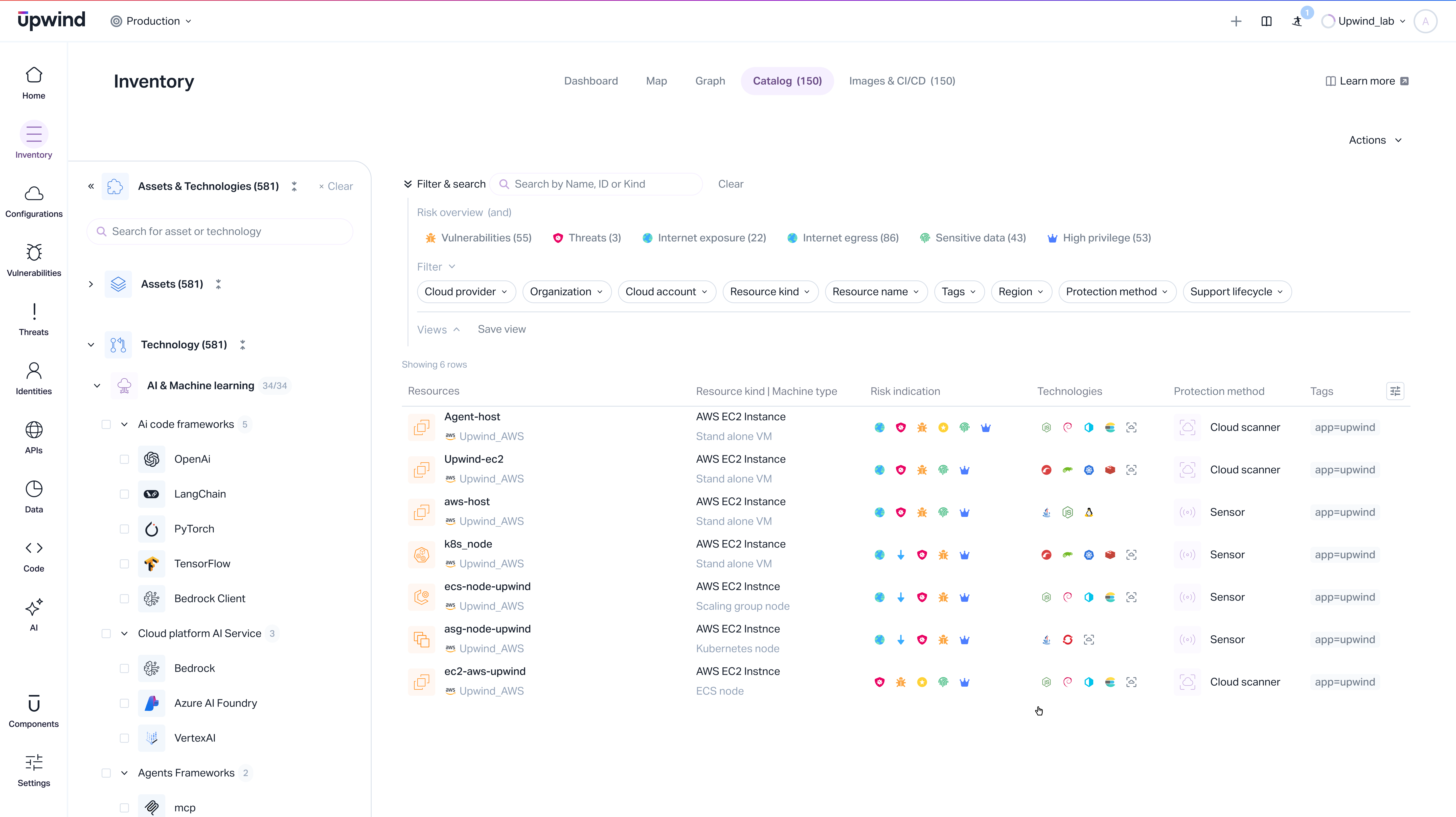Switch to the Dashboard tab

click(591, 81)
